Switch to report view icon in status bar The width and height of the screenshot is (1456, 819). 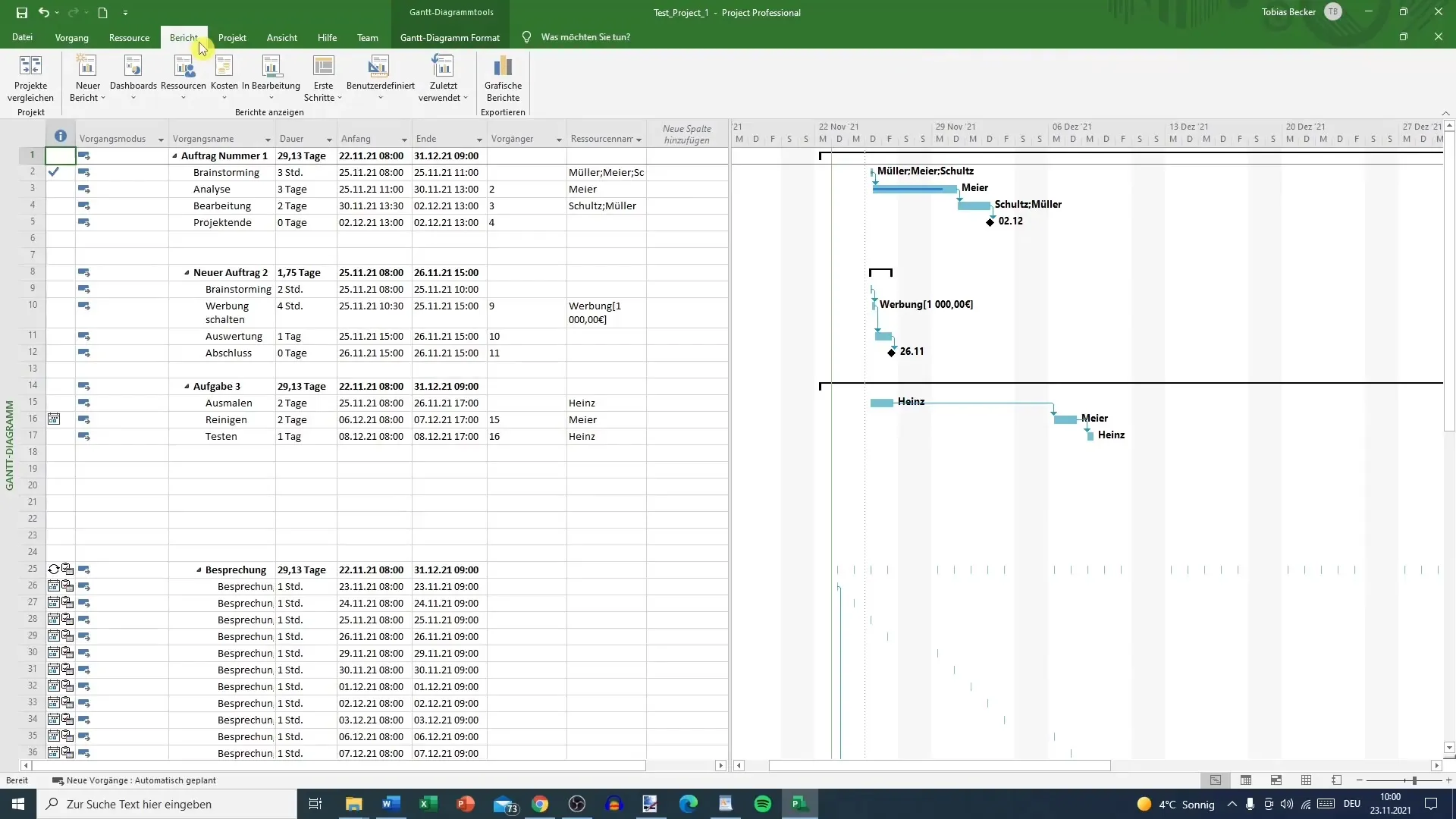coord(1336,780)
